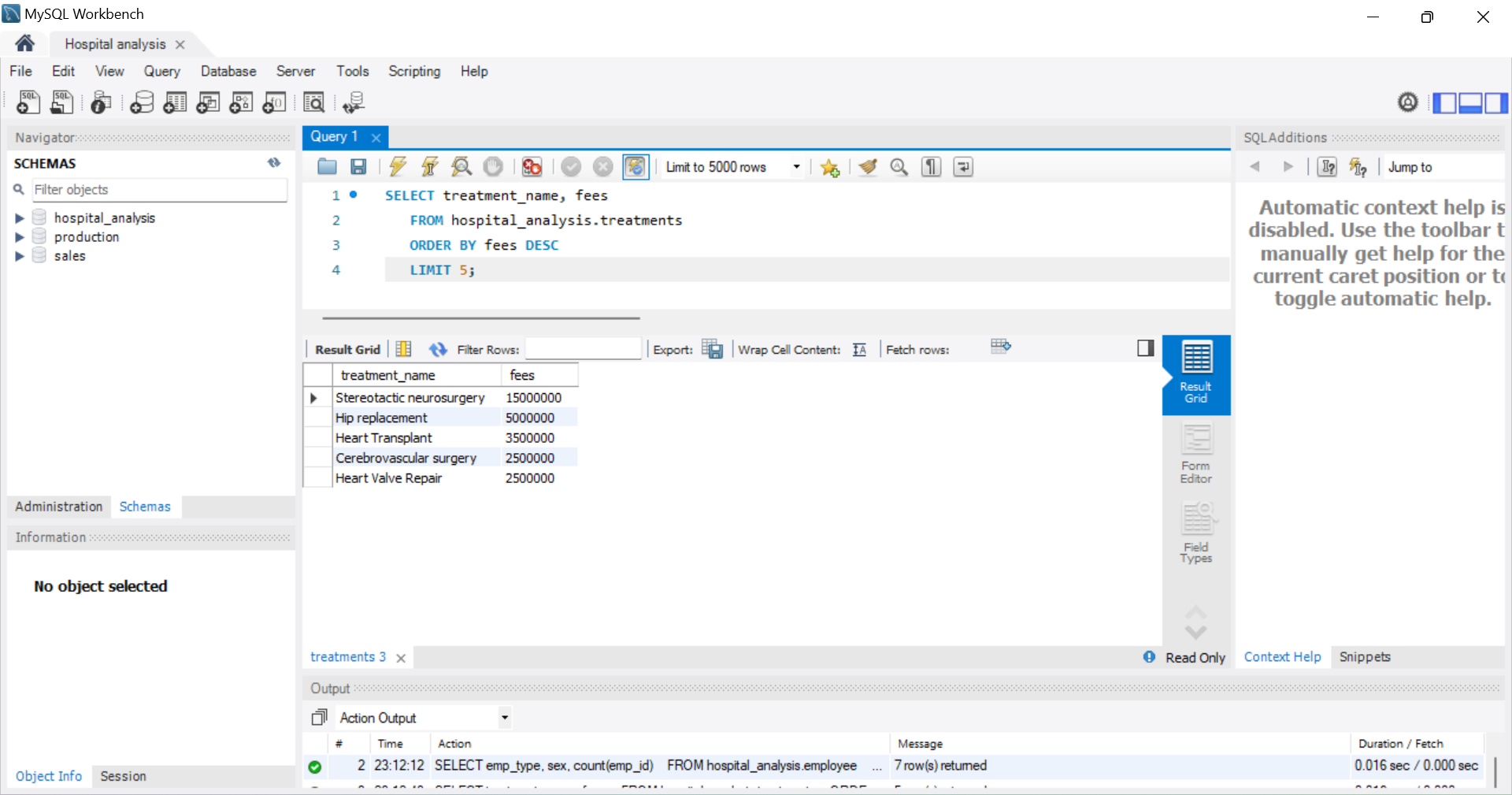Screen dimensions: 1512x795
Task: Open the Database menu
Action: pos(228,71)
